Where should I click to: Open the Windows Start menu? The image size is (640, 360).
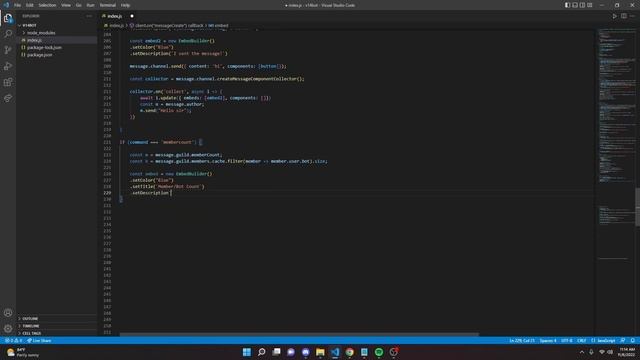click(x=247, y=352)
